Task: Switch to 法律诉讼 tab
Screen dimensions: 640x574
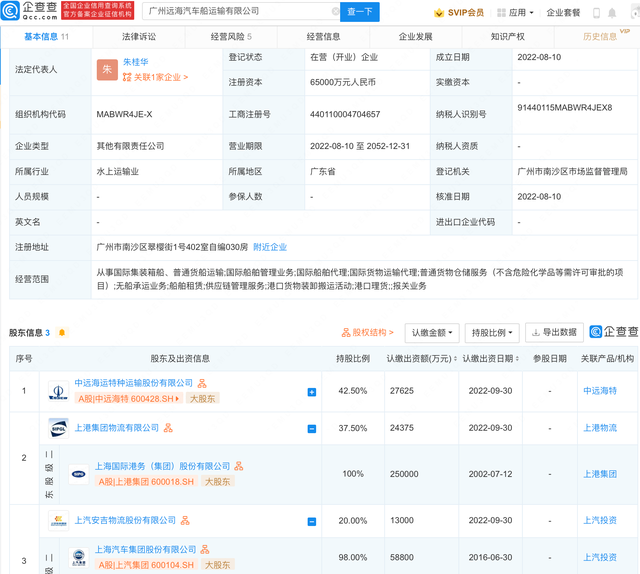Action: point(139,37)
